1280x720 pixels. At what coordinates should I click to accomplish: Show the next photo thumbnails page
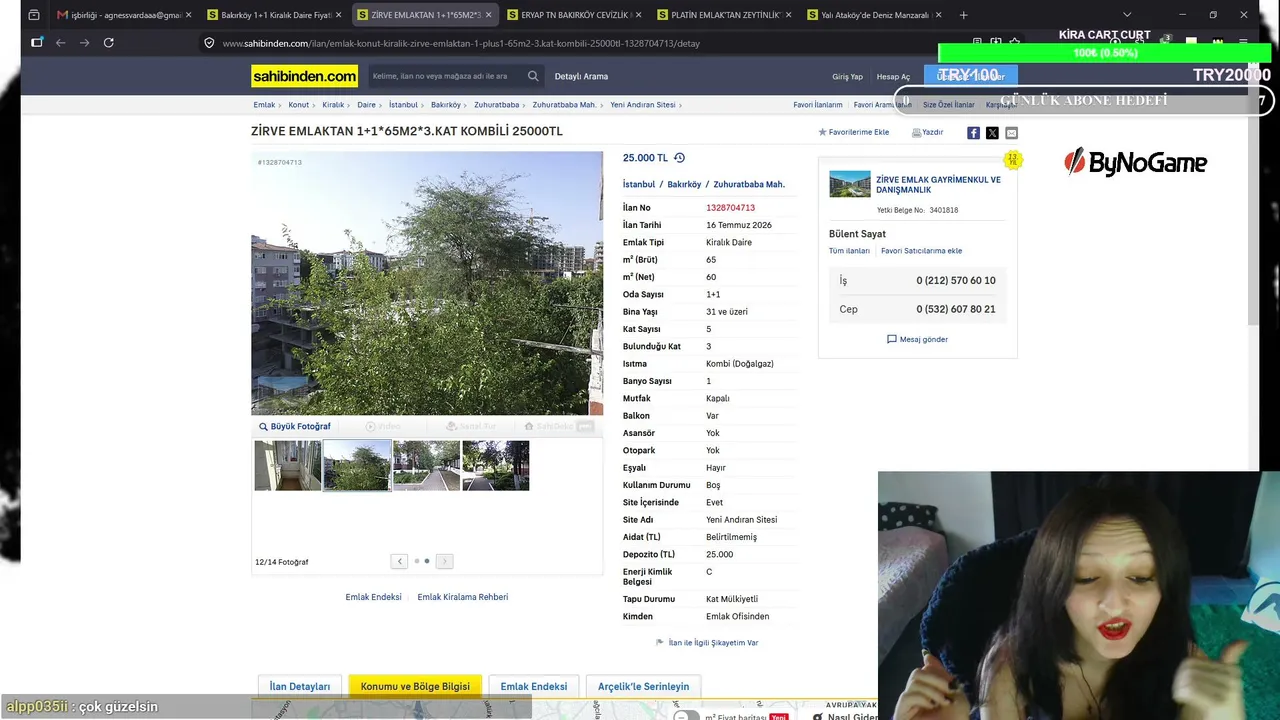(444, 561)
